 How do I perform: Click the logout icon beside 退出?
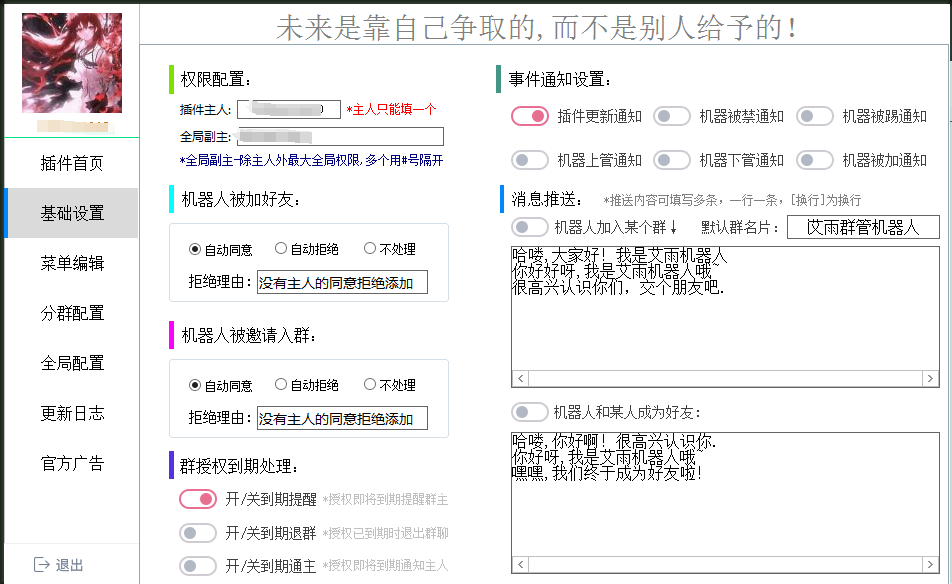pyautogui.click(x=40, y=566)
